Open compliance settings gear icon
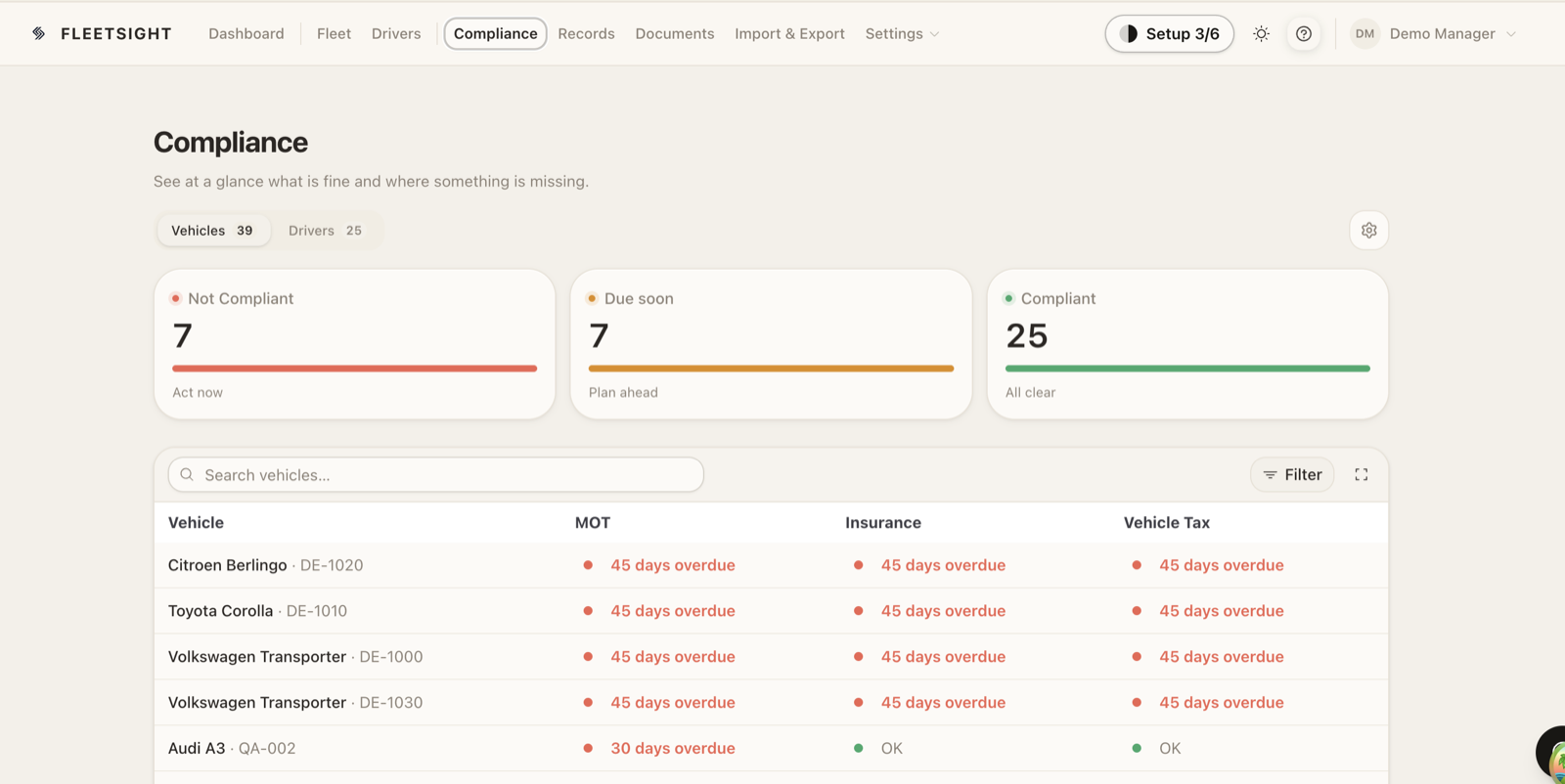Viewport: 1565px width, 784px height. click(x=1369, y=231)
